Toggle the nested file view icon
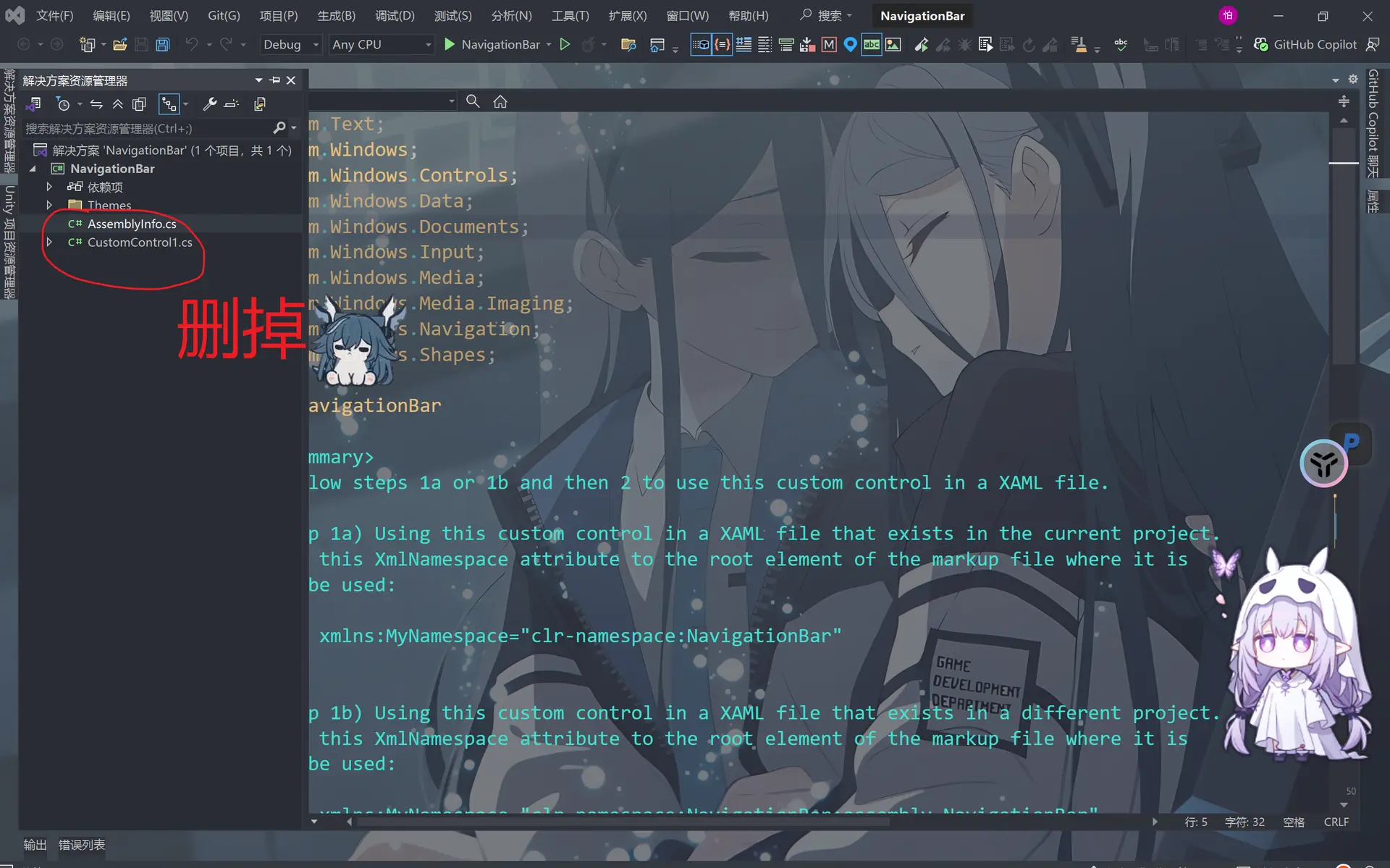Screen dimensions: 1390x868 point(169,104)
